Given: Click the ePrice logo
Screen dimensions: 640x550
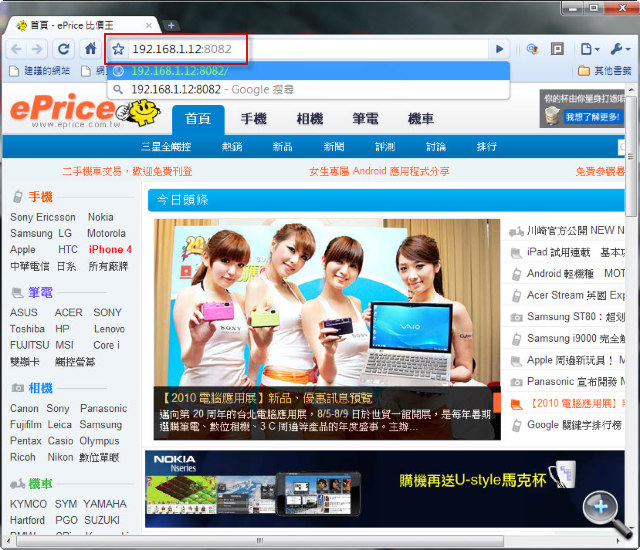Looking at the screenshot, I should (x=85, y=110).
